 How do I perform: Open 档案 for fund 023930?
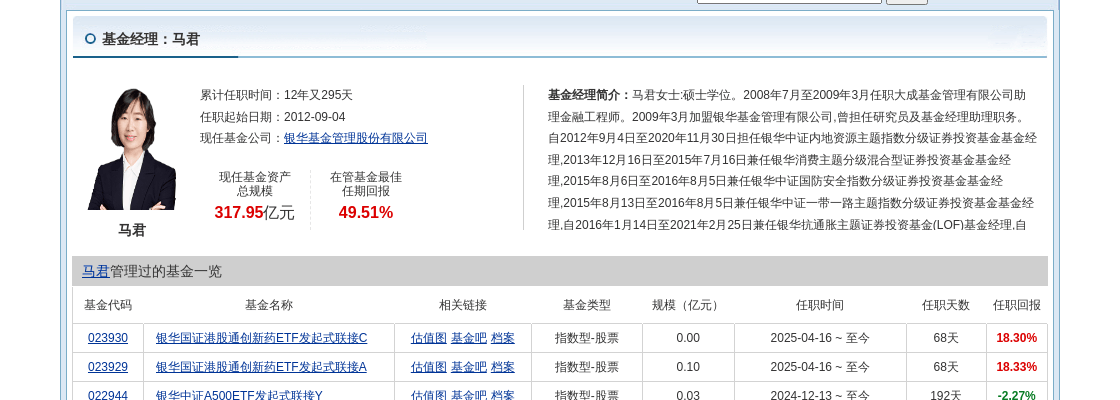click(503, 338)
